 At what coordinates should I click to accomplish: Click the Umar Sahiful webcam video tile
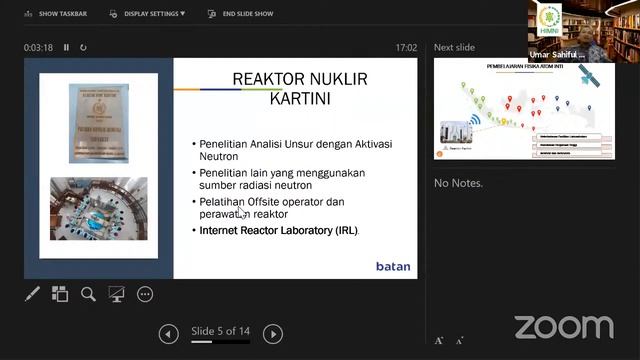[584, 31]
